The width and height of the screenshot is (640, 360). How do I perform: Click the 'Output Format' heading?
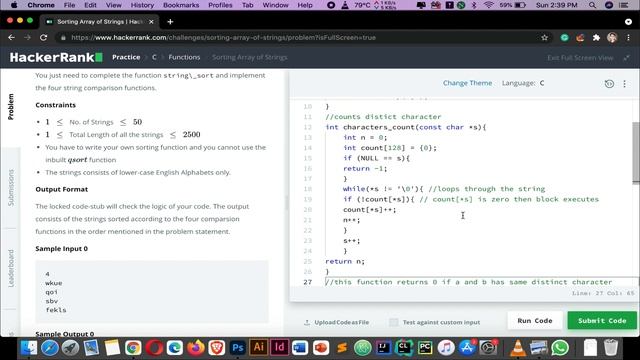tap(62, 189)
